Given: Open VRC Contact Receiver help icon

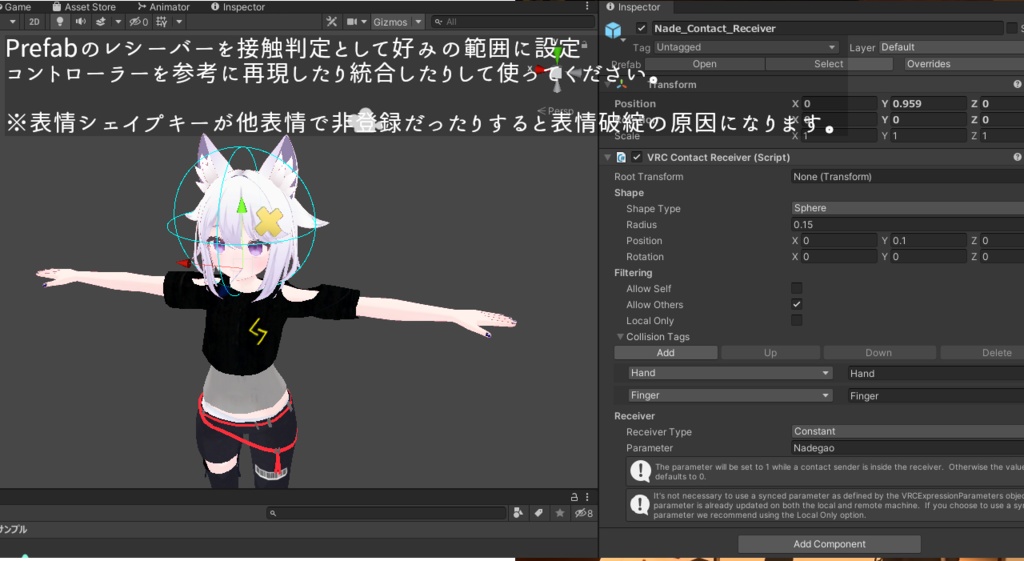Looking at the screenshot, I should coord(1017,157).
